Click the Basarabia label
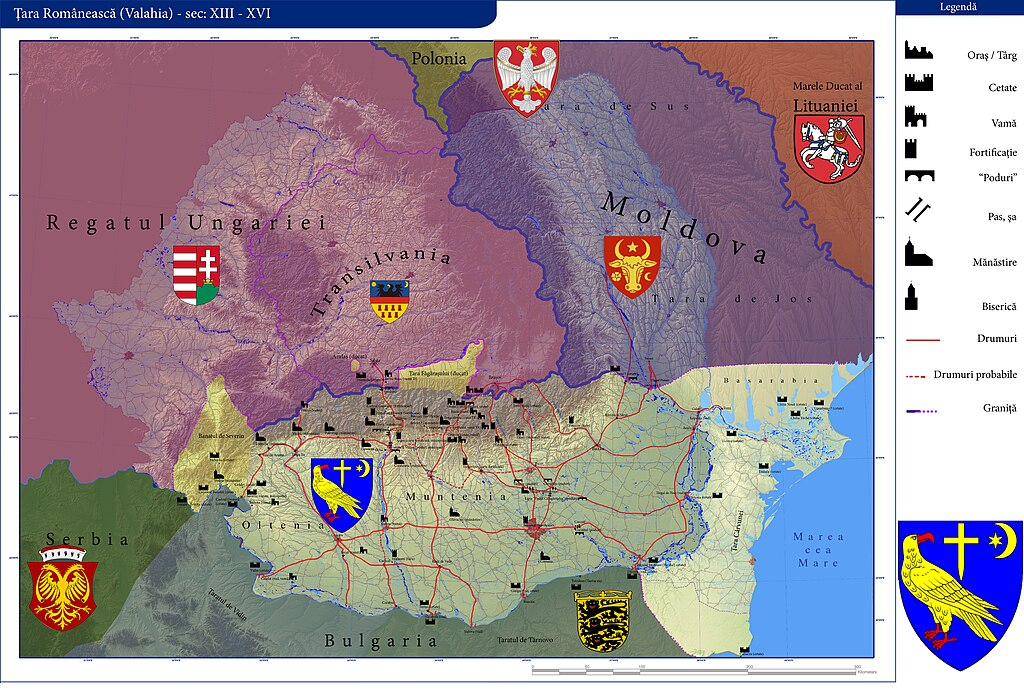Image resolution: width=1024 pixels, height=692 pixels. [771, 380]
